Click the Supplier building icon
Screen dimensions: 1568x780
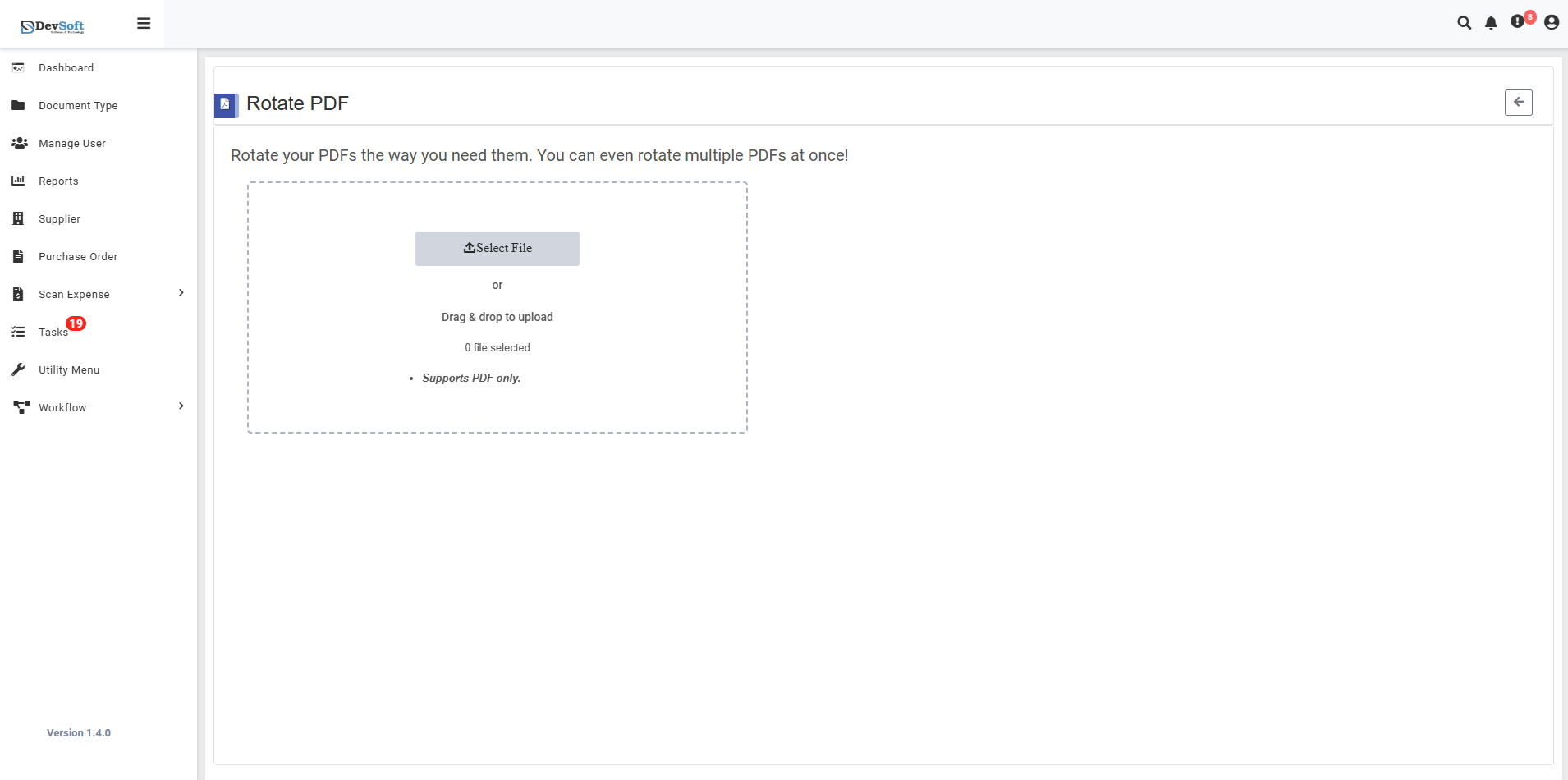18,218
